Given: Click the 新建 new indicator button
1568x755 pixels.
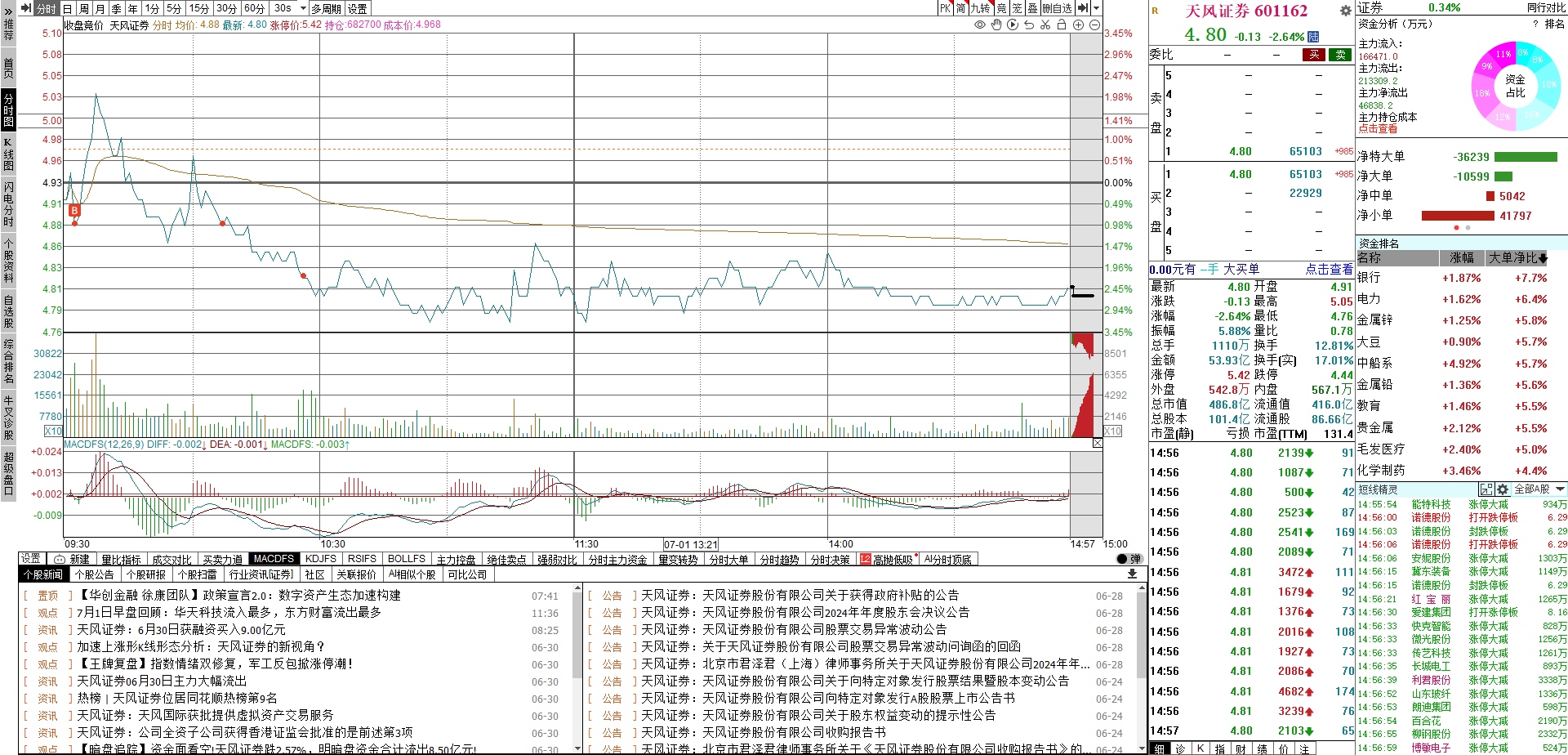Looking at the screenshot, I should [x=73, y=559].
